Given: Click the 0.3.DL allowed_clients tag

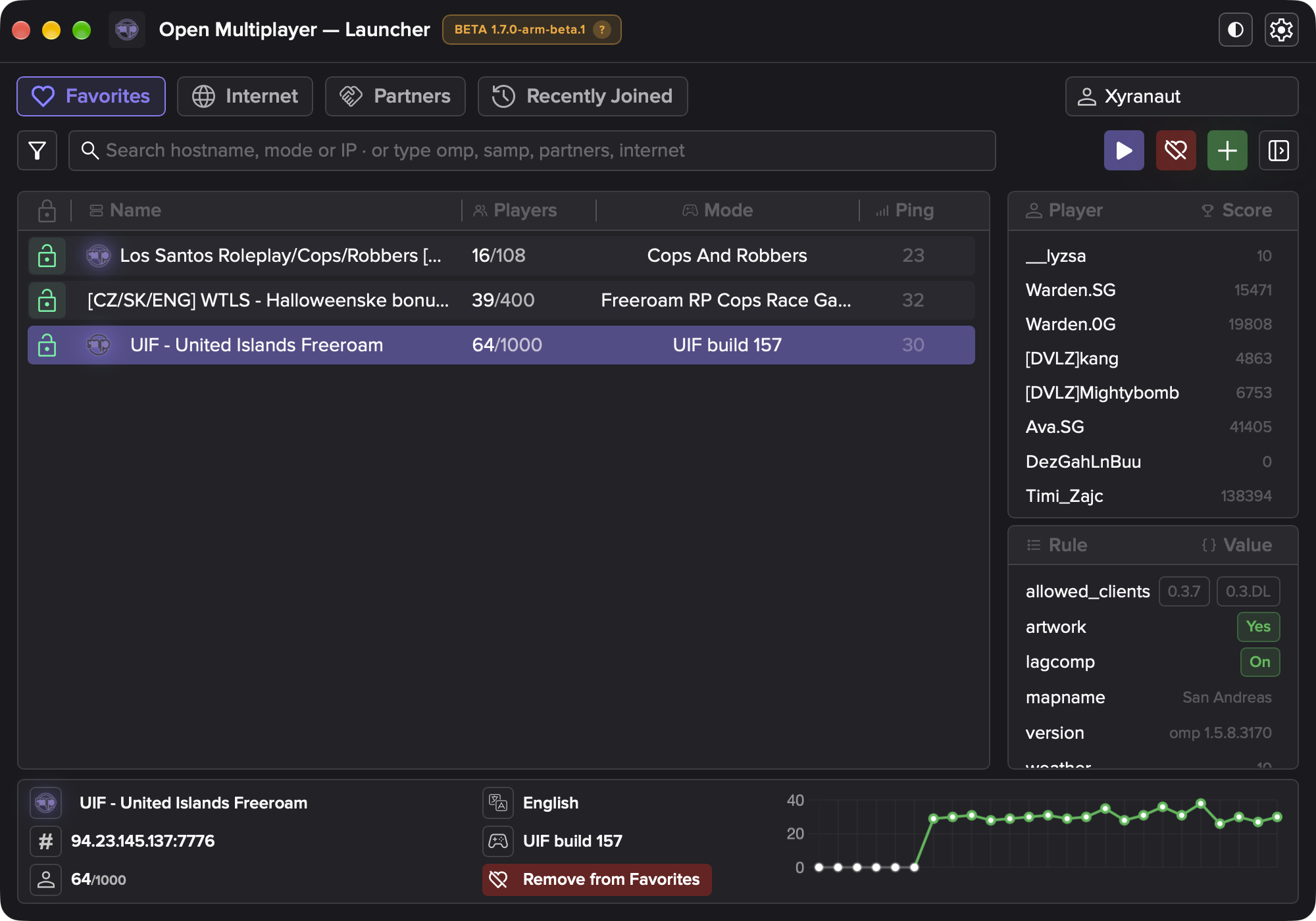Looking at the screenshot, I should point(1248,591).
